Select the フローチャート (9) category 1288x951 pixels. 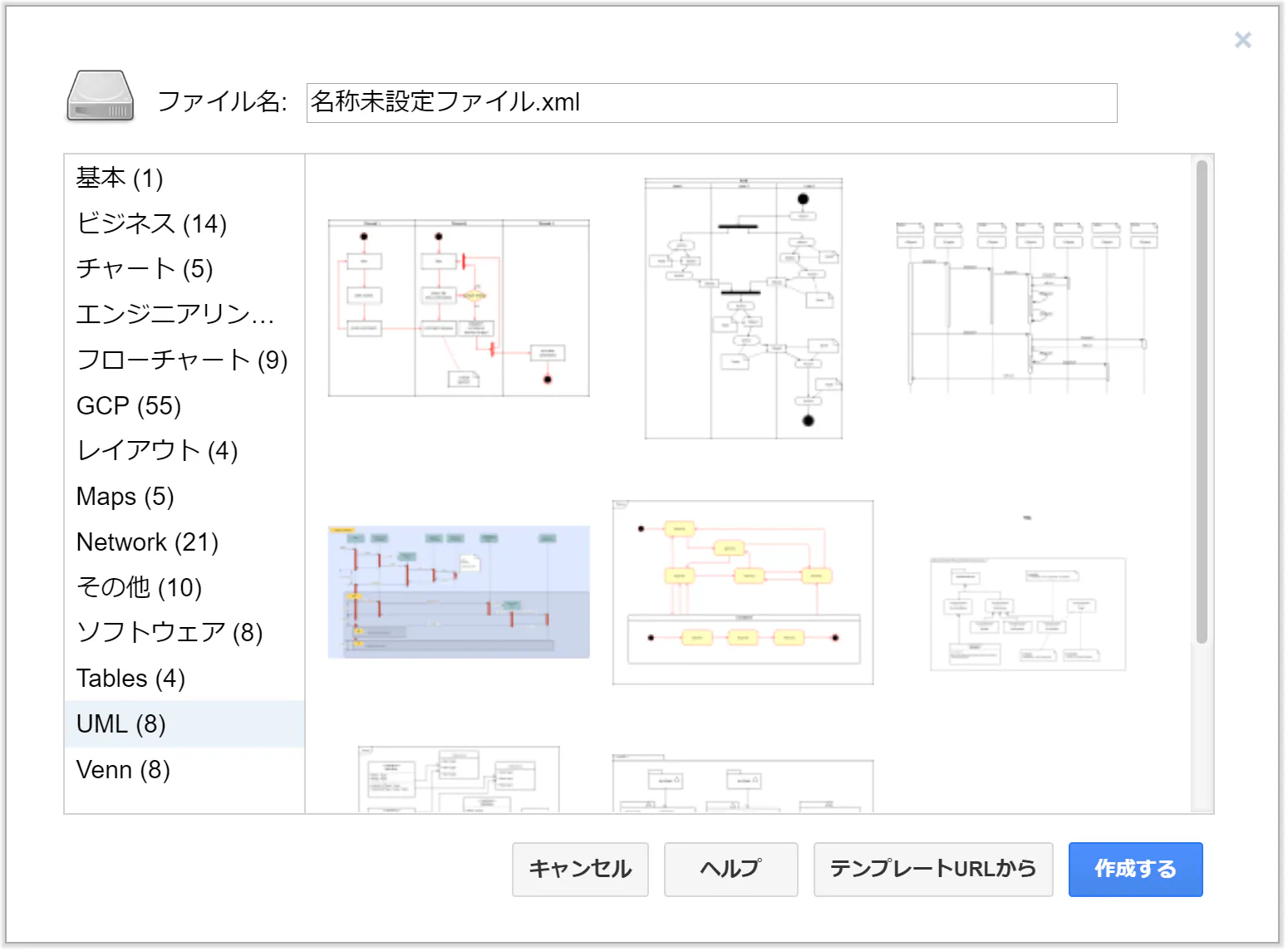pos(184,360)
